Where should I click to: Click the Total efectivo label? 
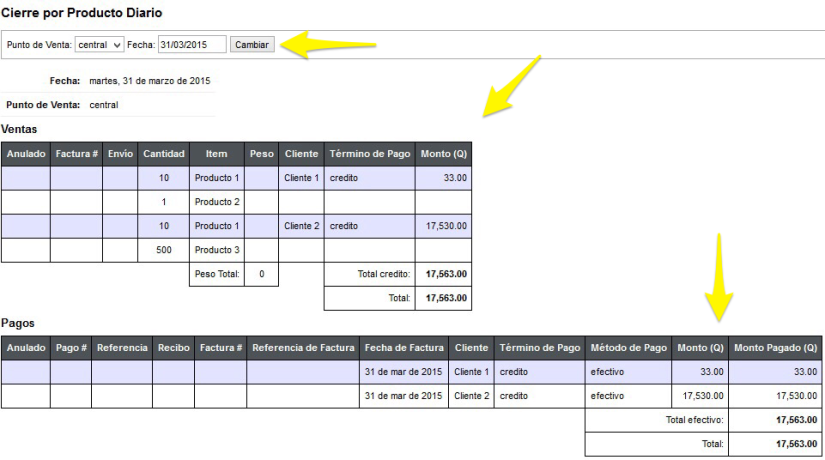[695, 419]
